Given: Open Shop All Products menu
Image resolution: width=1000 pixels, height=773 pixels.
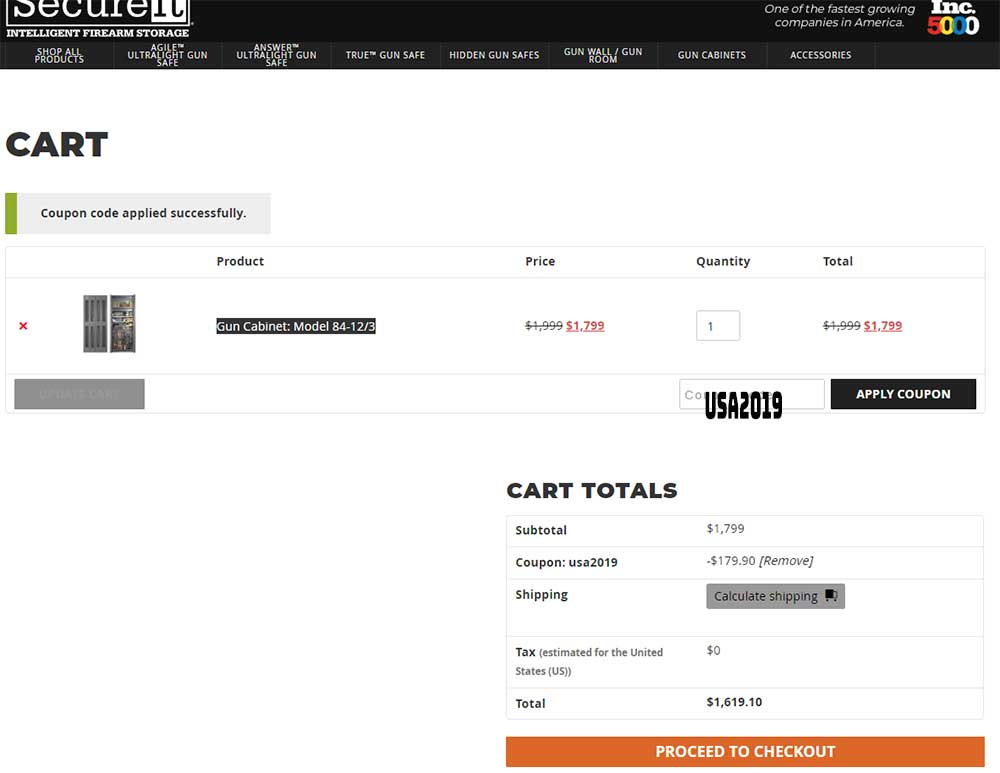Looking at the screenshot, I should coord(59,55).
